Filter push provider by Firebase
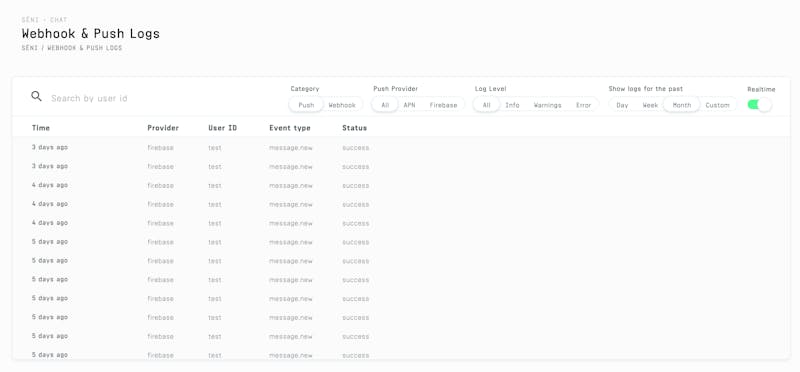 pos(443,105)
